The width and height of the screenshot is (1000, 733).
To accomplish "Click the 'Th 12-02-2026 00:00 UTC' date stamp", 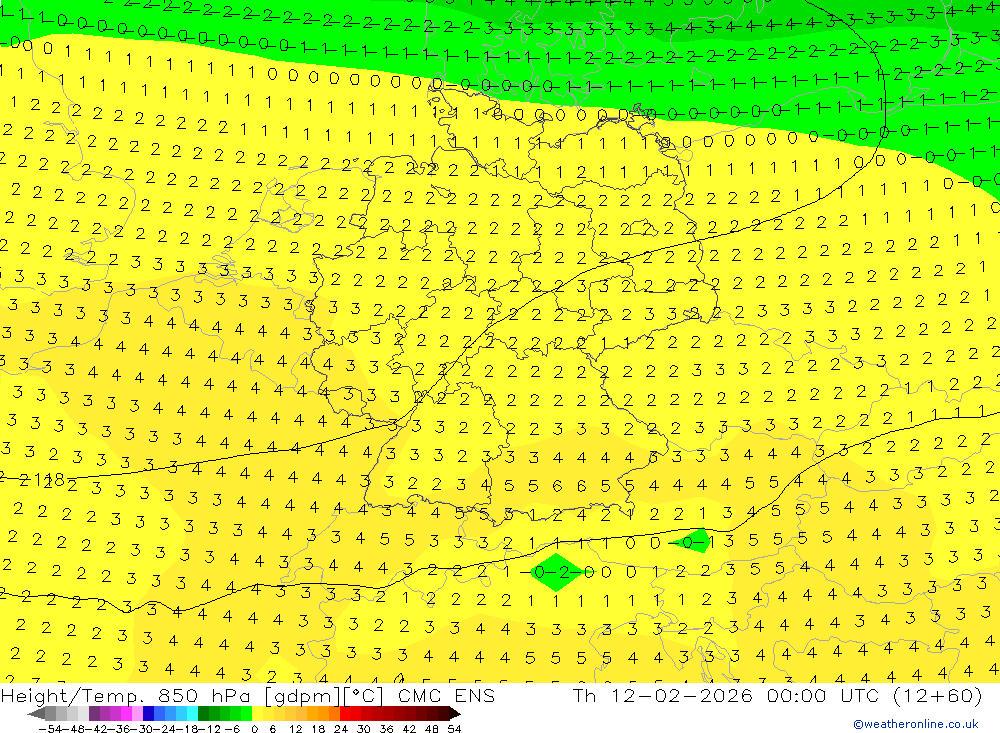I will click(726, 695).
